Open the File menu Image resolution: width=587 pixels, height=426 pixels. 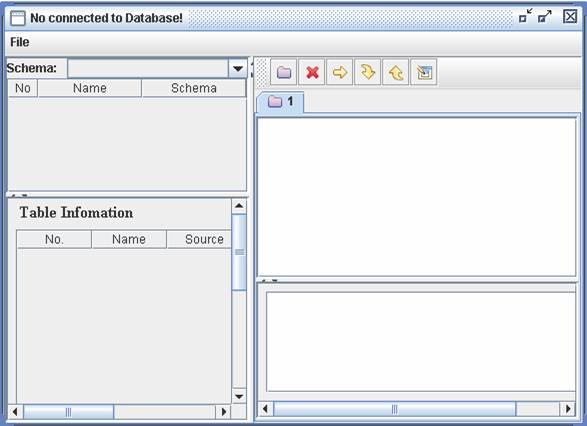[x=19, y=42]
